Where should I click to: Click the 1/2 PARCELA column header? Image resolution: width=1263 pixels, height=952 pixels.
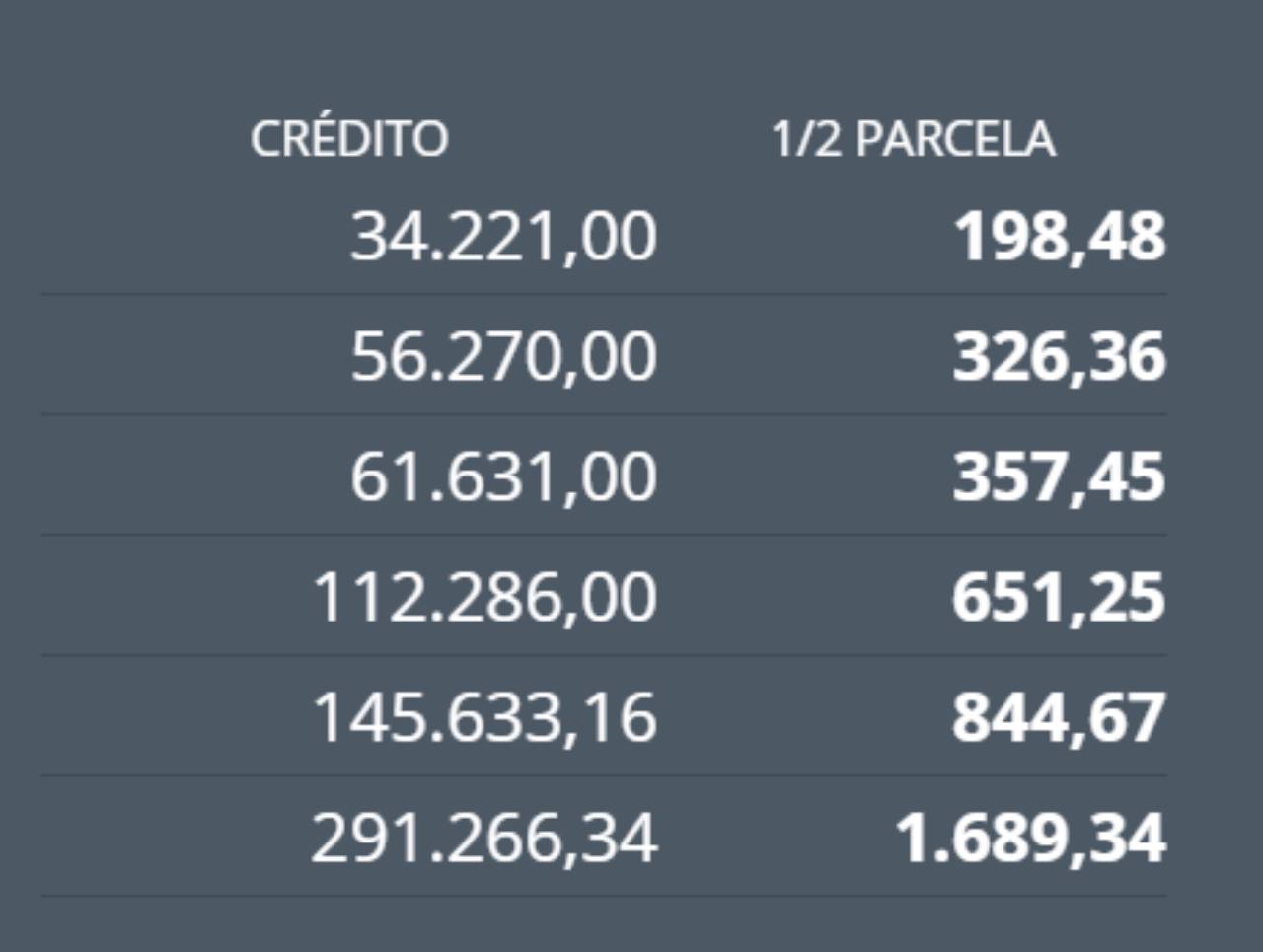[x=913, y=139]
